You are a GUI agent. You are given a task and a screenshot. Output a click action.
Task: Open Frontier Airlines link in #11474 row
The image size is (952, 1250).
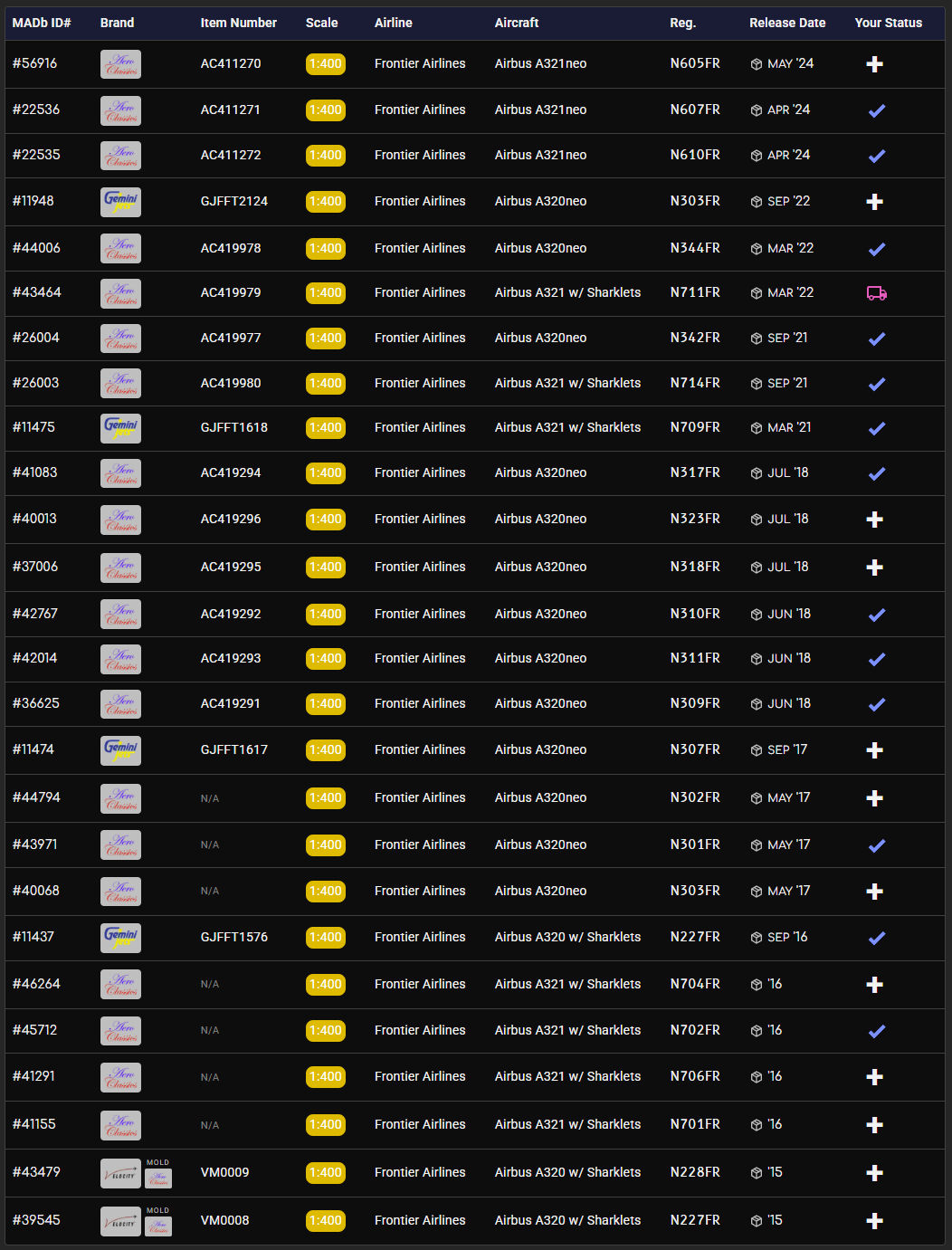pos(420,749)
